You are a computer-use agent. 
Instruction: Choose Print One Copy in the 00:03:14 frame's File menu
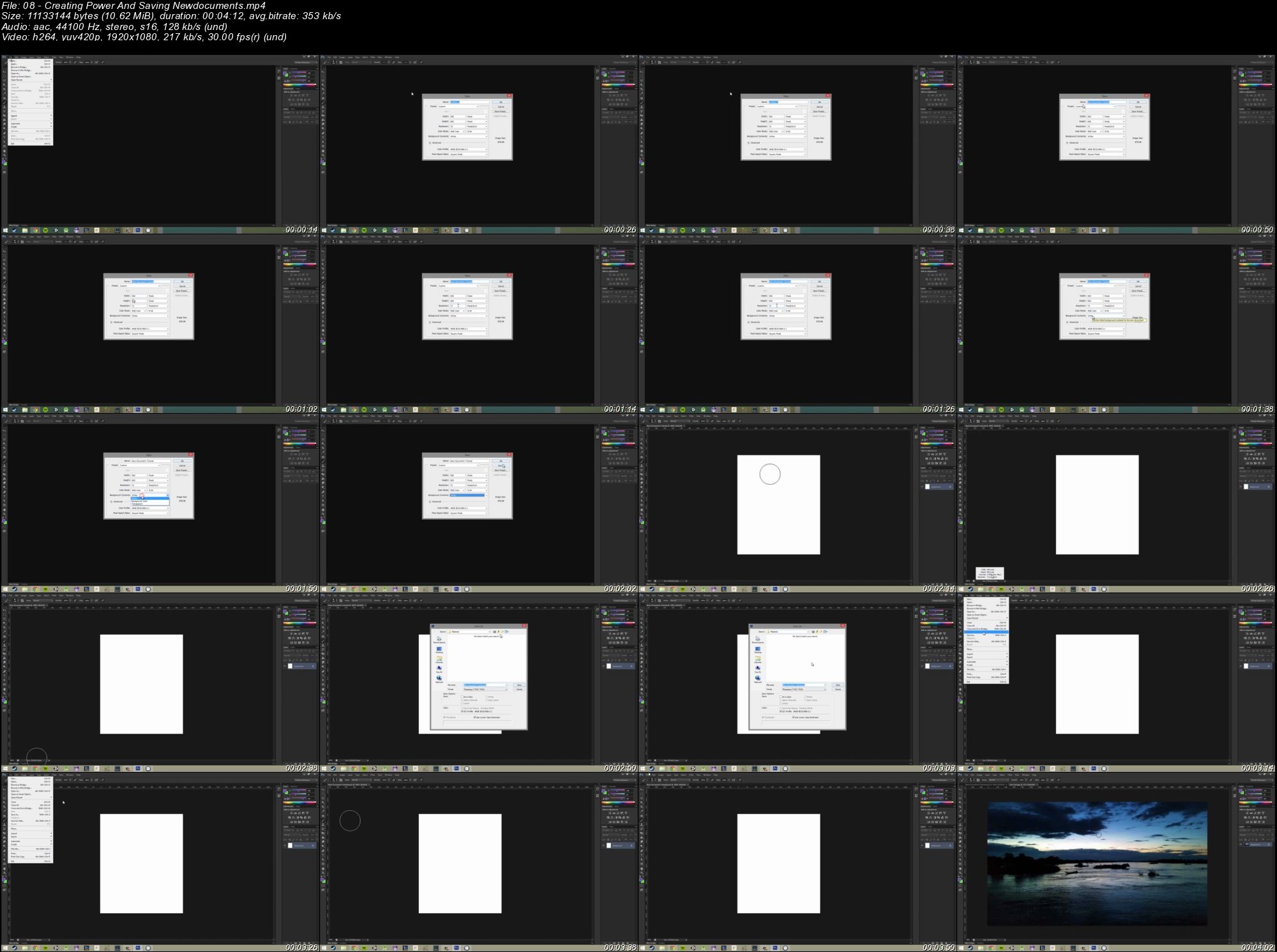986,677
